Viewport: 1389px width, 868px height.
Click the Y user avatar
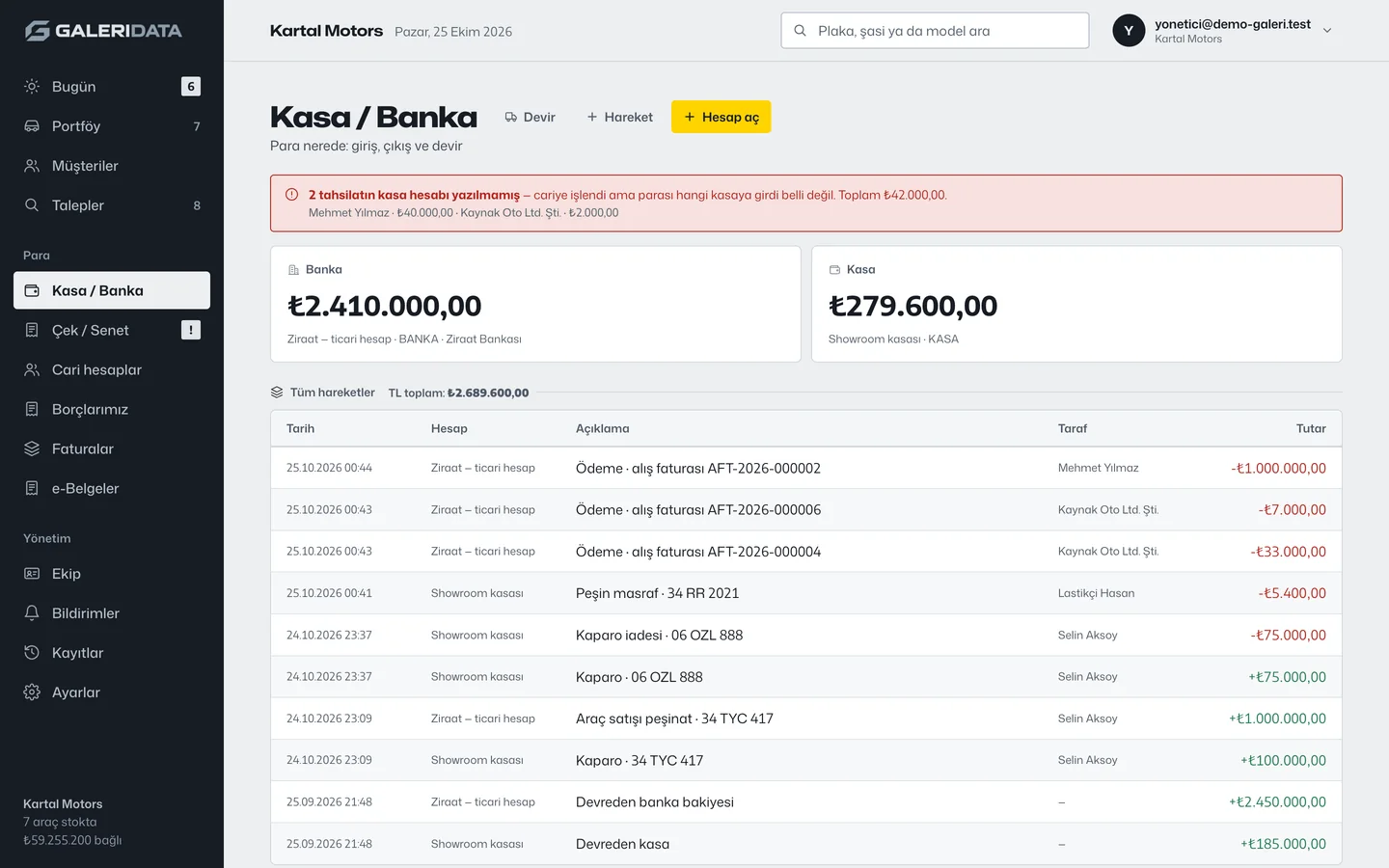pyautogui.click(x=1129, y=31)
